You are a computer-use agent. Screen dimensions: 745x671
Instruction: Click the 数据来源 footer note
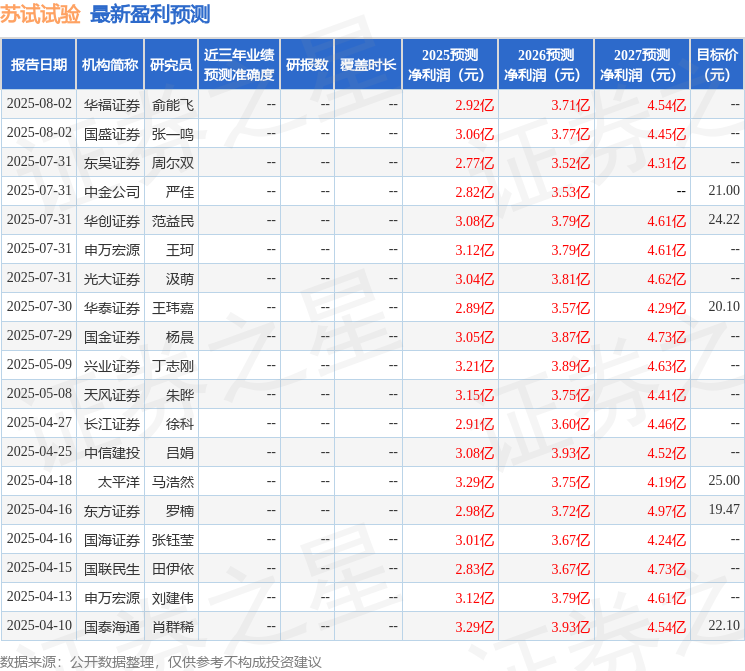click(161, 662)
